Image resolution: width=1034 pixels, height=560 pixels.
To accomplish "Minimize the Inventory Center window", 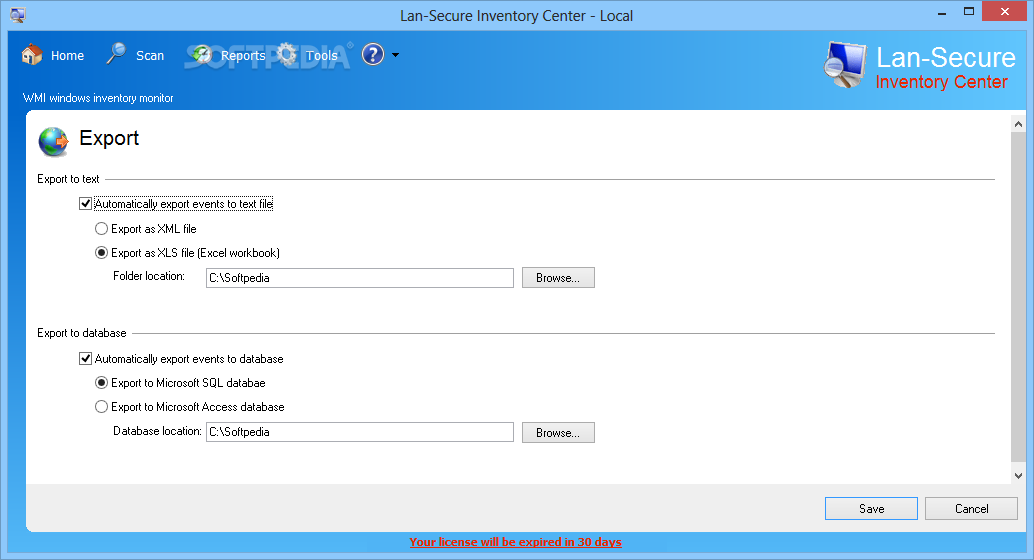I will tap(942, 12).
